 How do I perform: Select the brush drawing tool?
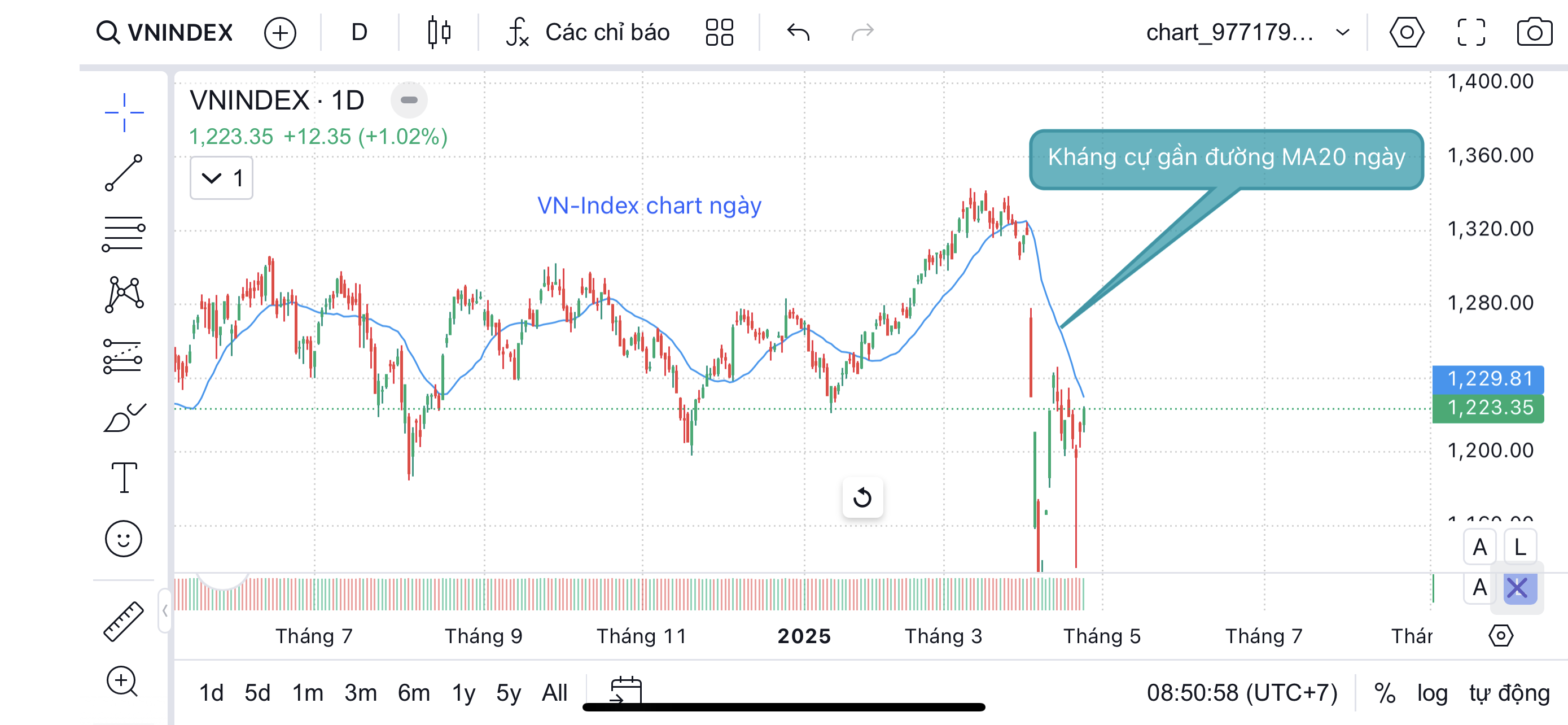pos(124,418)
